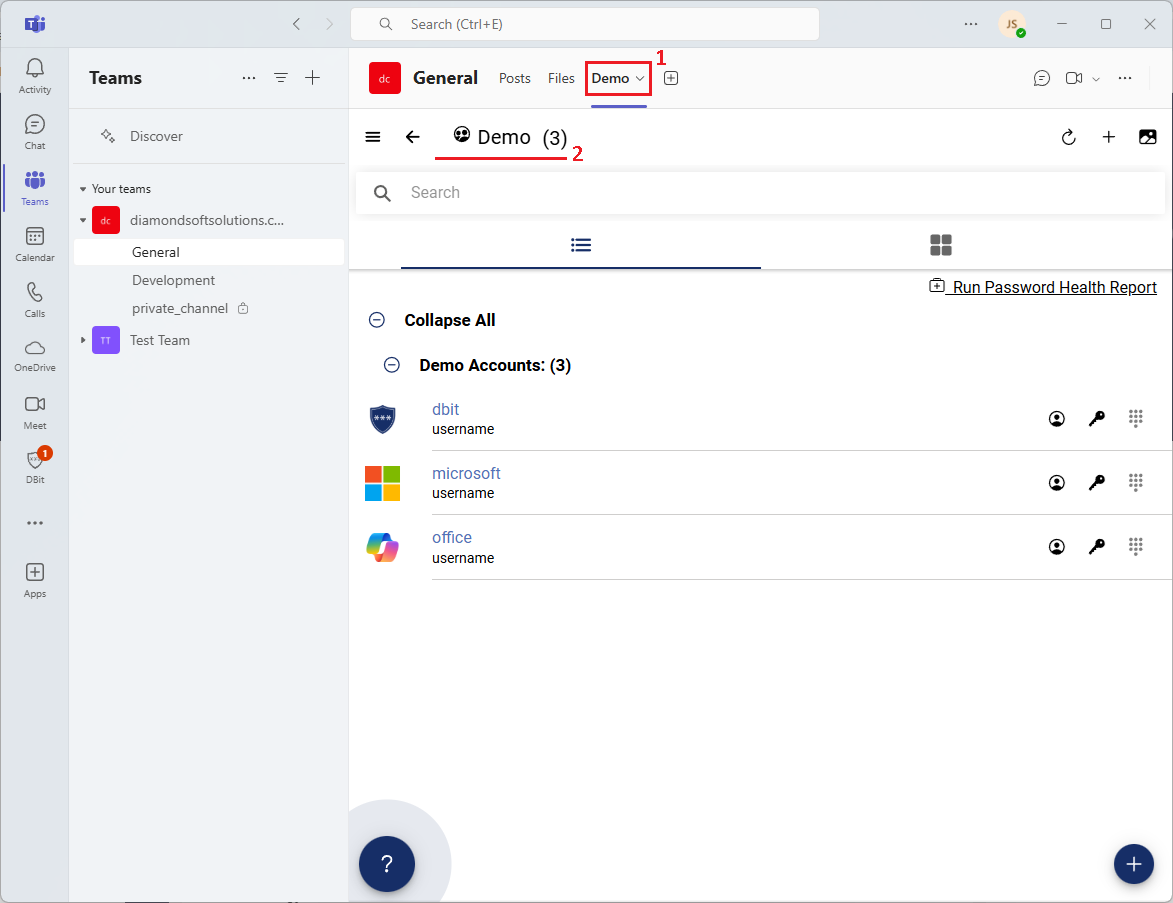Run Password Health Report

coord(1043,287)
